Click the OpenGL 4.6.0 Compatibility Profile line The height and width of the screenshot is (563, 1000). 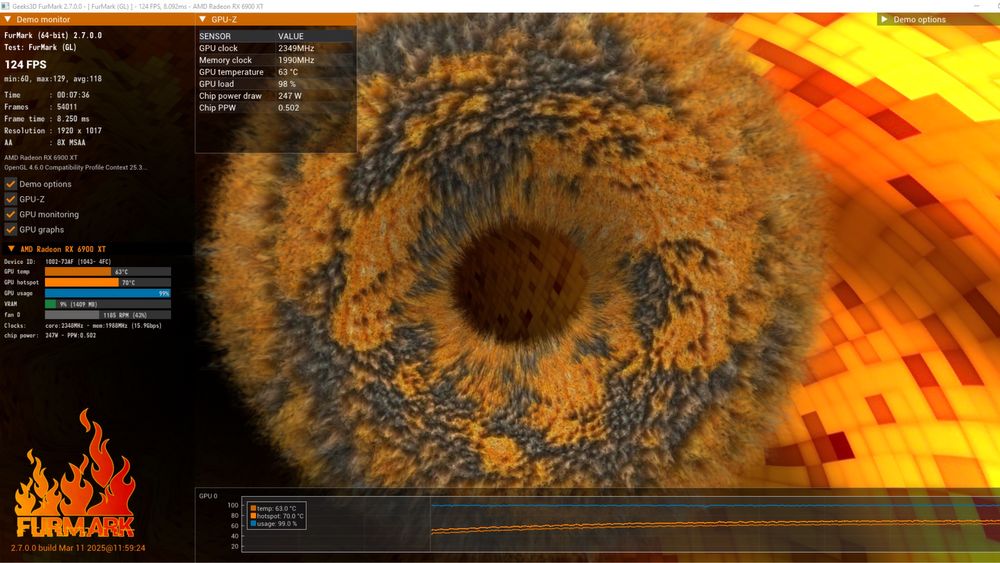[x=75, y=168]
